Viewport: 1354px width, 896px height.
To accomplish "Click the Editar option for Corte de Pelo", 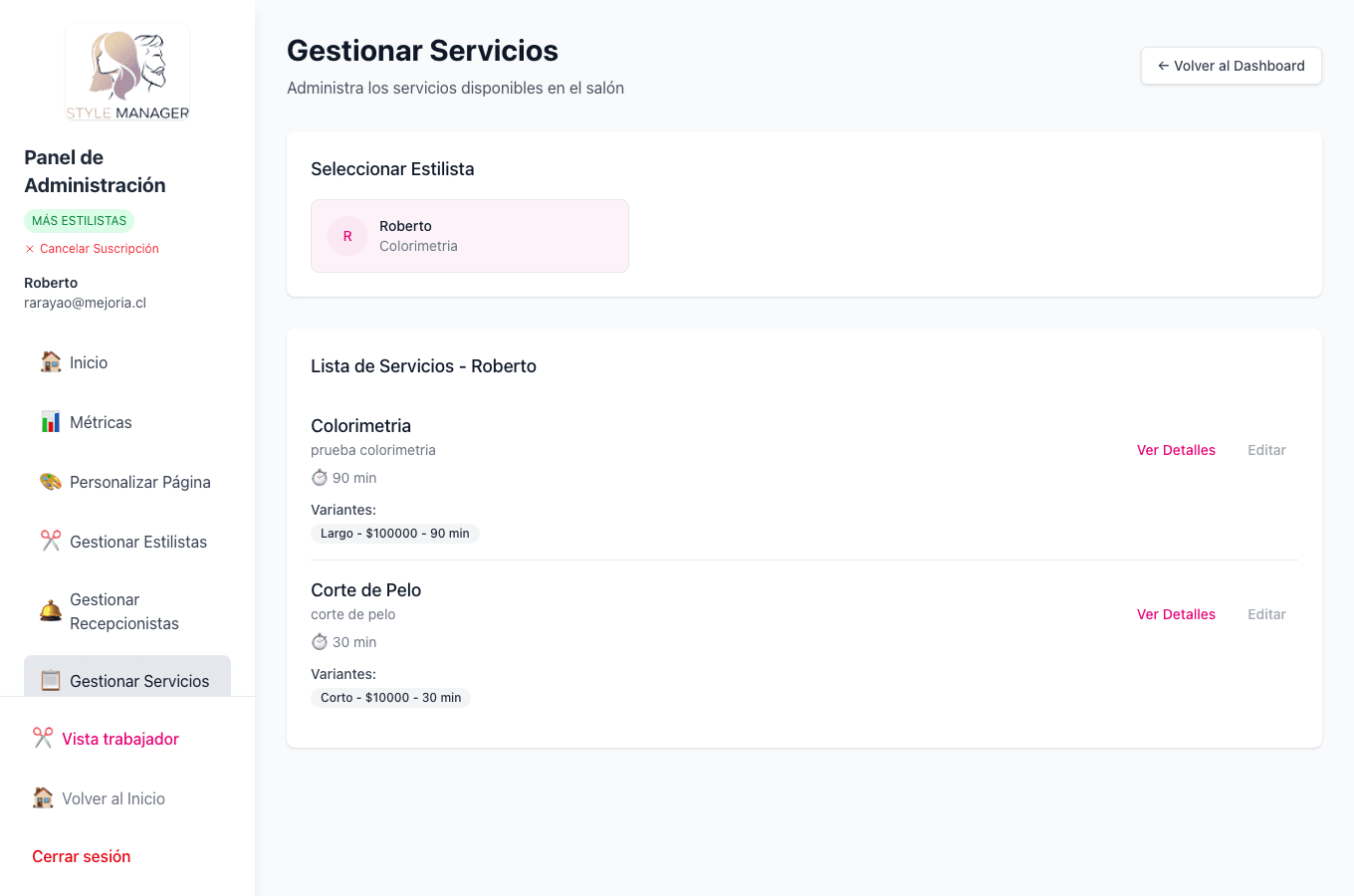I will tap(1266, 614).
